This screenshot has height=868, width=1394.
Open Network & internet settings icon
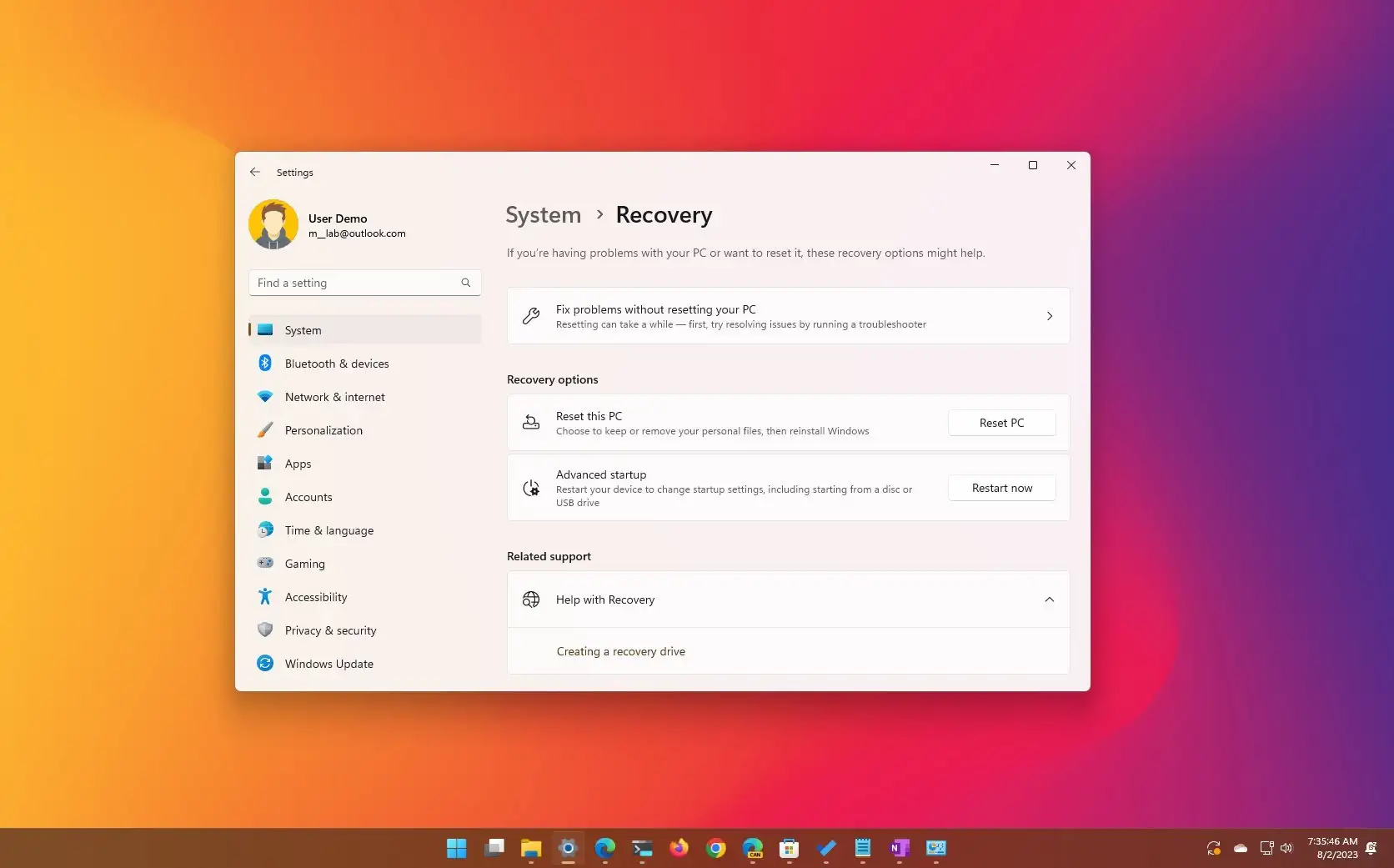pos(265,397)
